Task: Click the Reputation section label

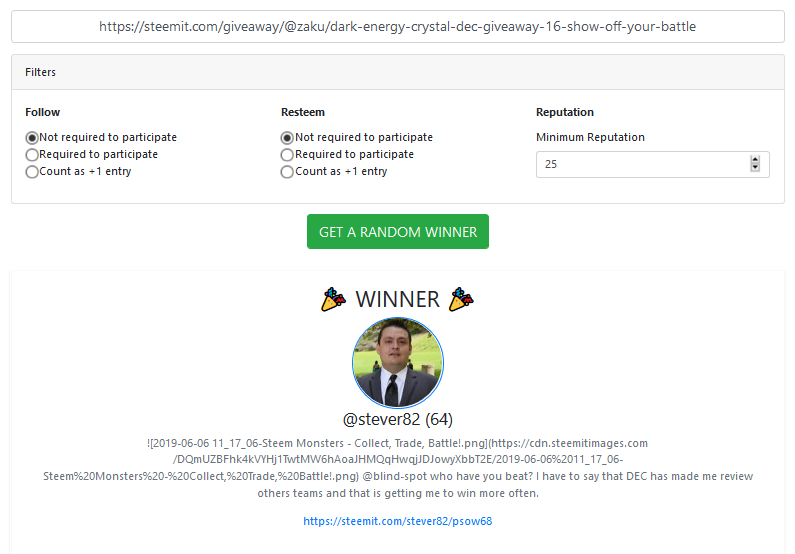Action: (x=565, y=112)
